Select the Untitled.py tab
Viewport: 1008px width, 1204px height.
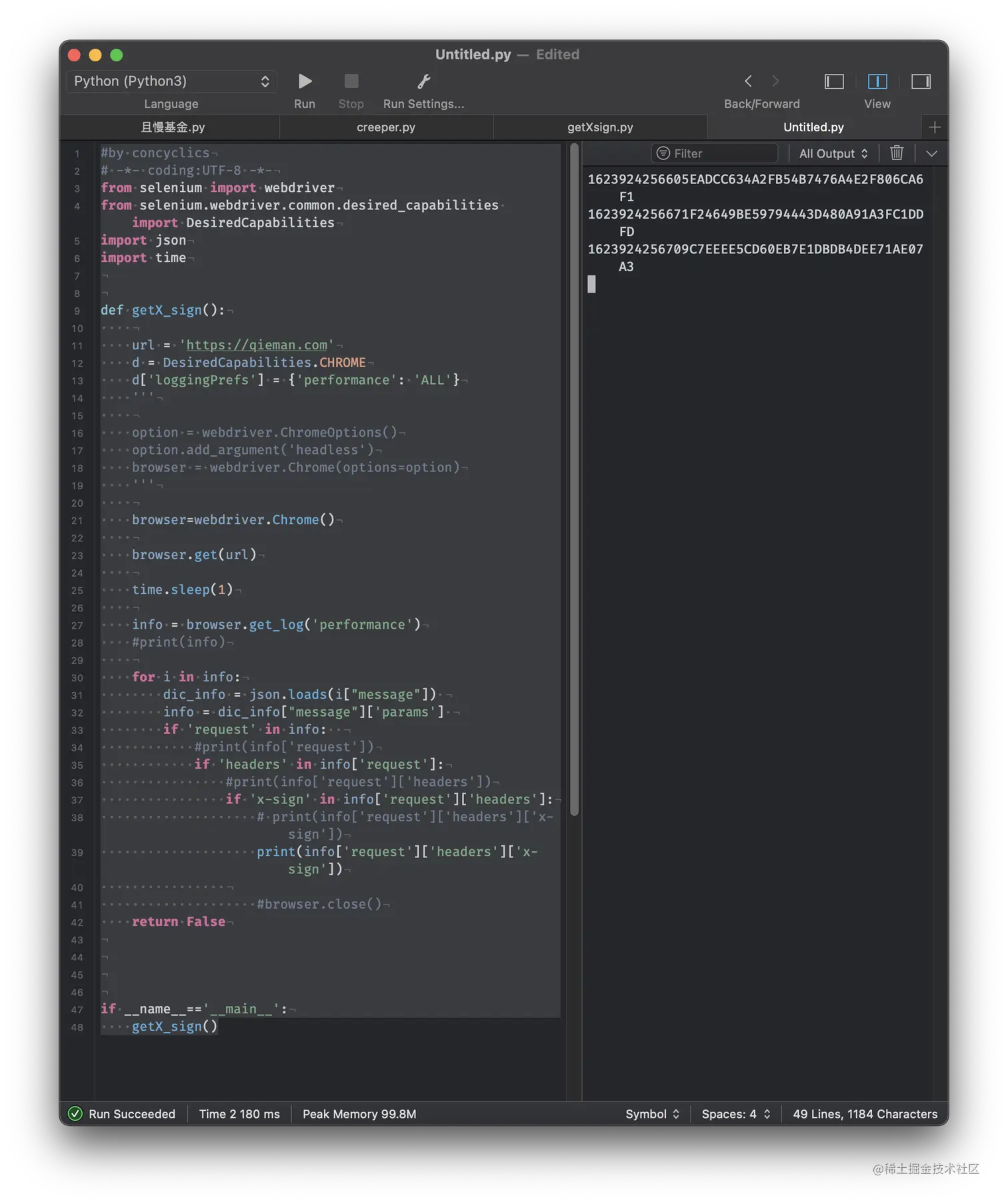[813, 127]
